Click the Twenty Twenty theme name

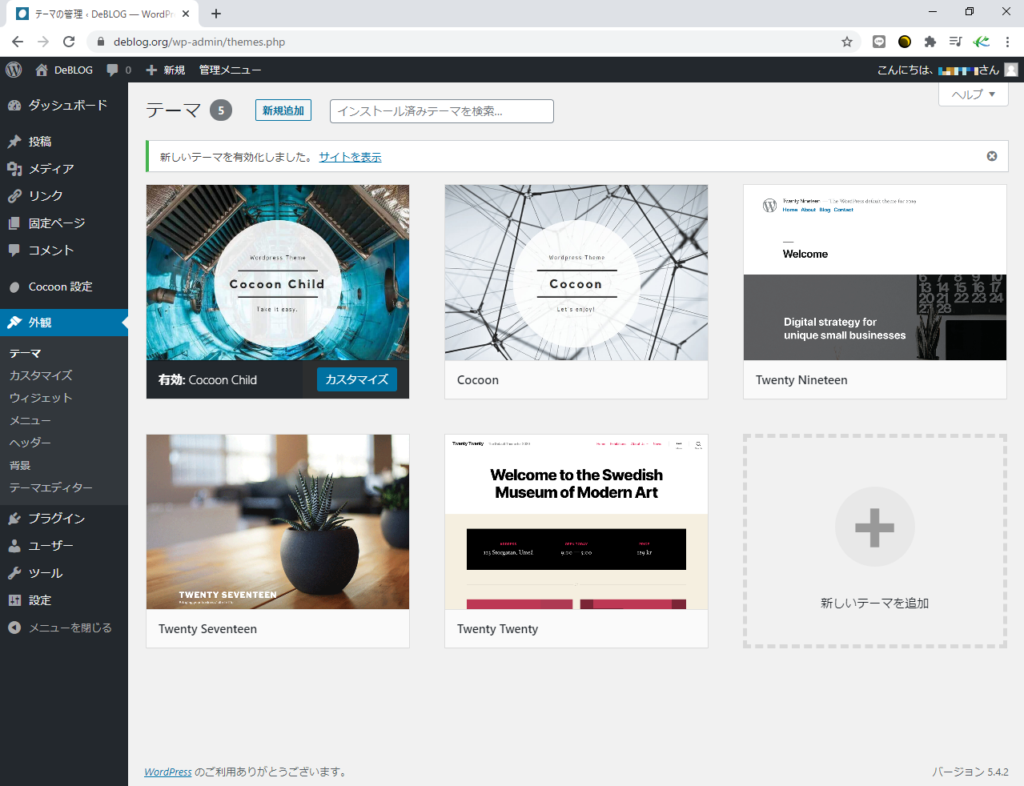[498, 629]
